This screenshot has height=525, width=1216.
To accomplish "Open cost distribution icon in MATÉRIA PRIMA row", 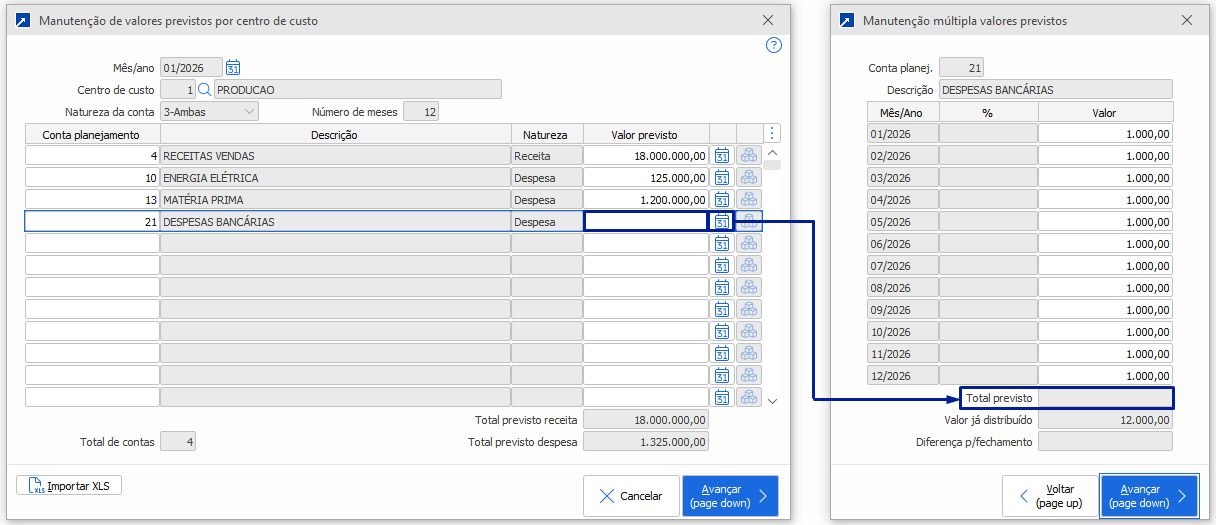I will click(x=749, y=200).
